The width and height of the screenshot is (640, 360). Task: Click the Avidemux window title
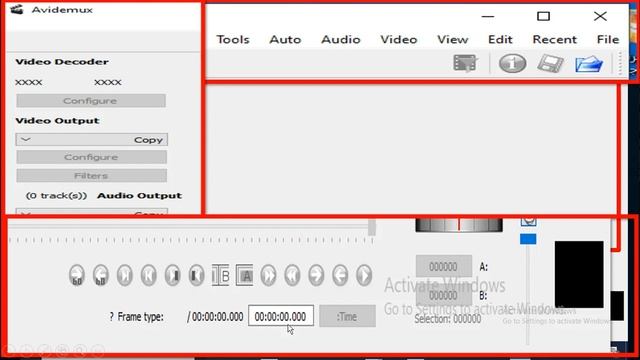coord(62,10)
